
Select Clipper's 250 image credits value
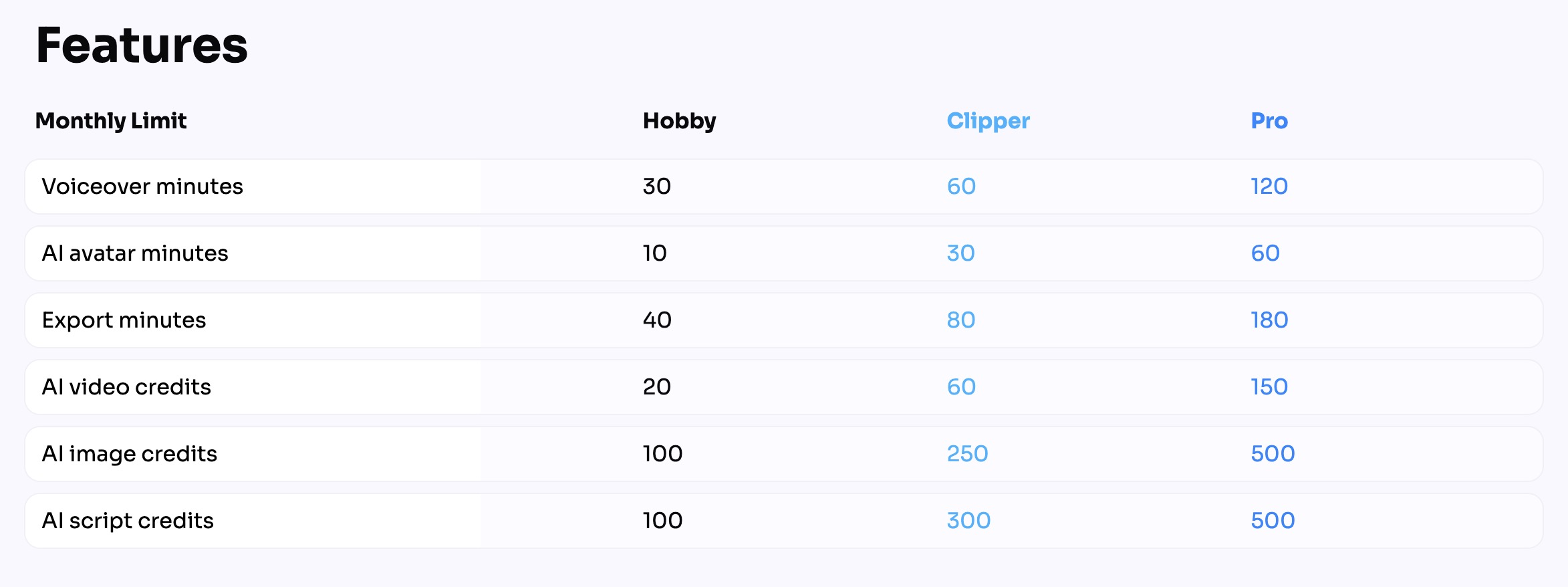click(x=967, y=453)
